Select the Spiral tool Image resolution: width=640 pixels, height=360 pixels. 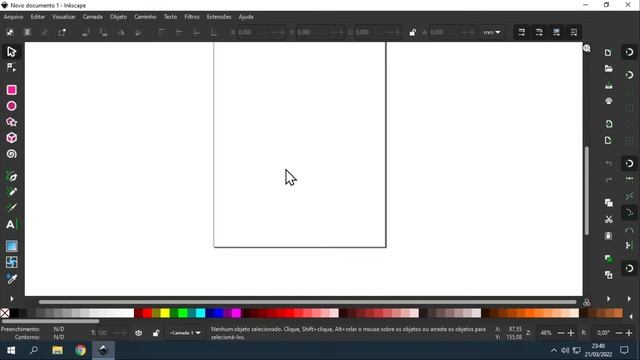point(11,154)
